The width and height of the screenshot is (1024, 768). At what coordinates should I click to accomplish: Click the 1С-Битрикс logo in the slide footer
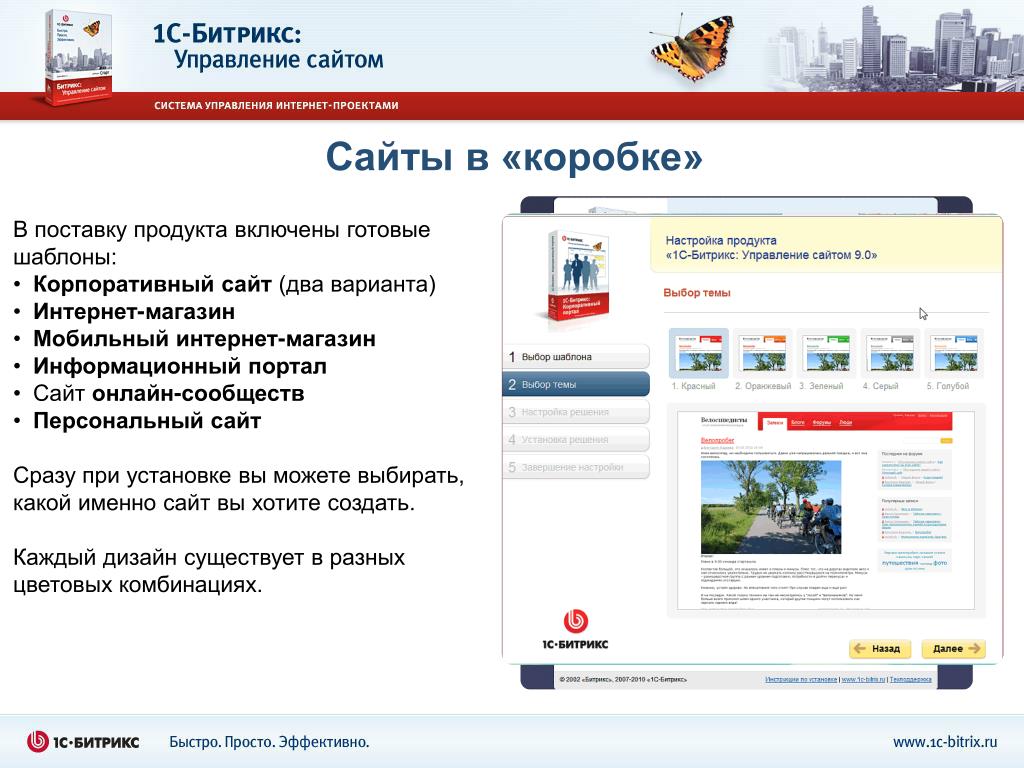(83, 742)
